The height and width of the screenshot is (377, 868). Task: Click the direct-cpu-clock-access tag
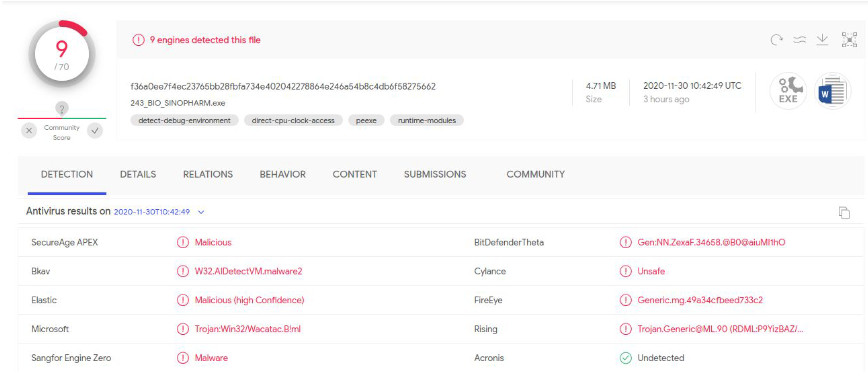pyautogui.click(x=293, y=120)
